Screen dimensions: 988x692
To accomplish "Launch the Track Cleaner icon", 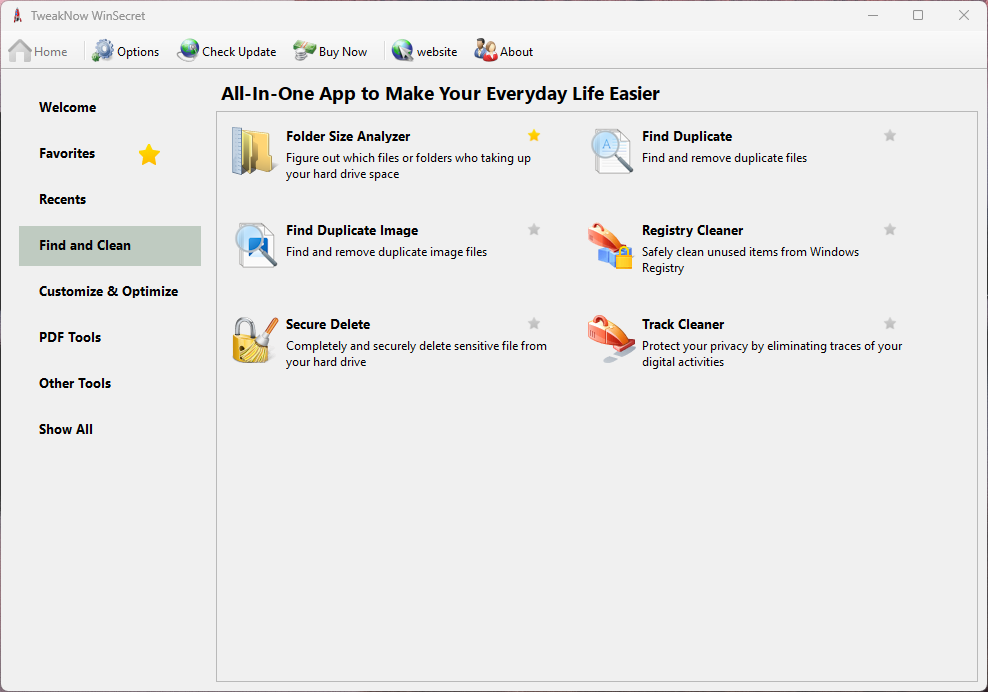I will coord(611,340).
